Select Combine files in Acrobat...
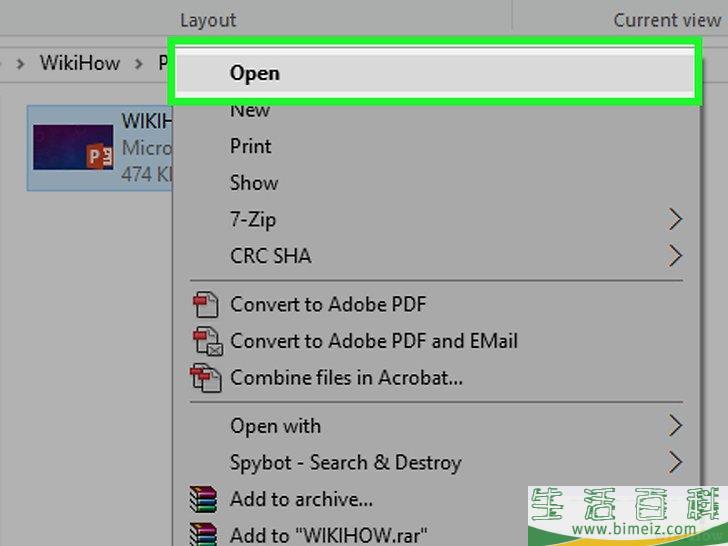The height and width of the screenshot is (546, 728). pyautogui.click(x=346, y=378)
